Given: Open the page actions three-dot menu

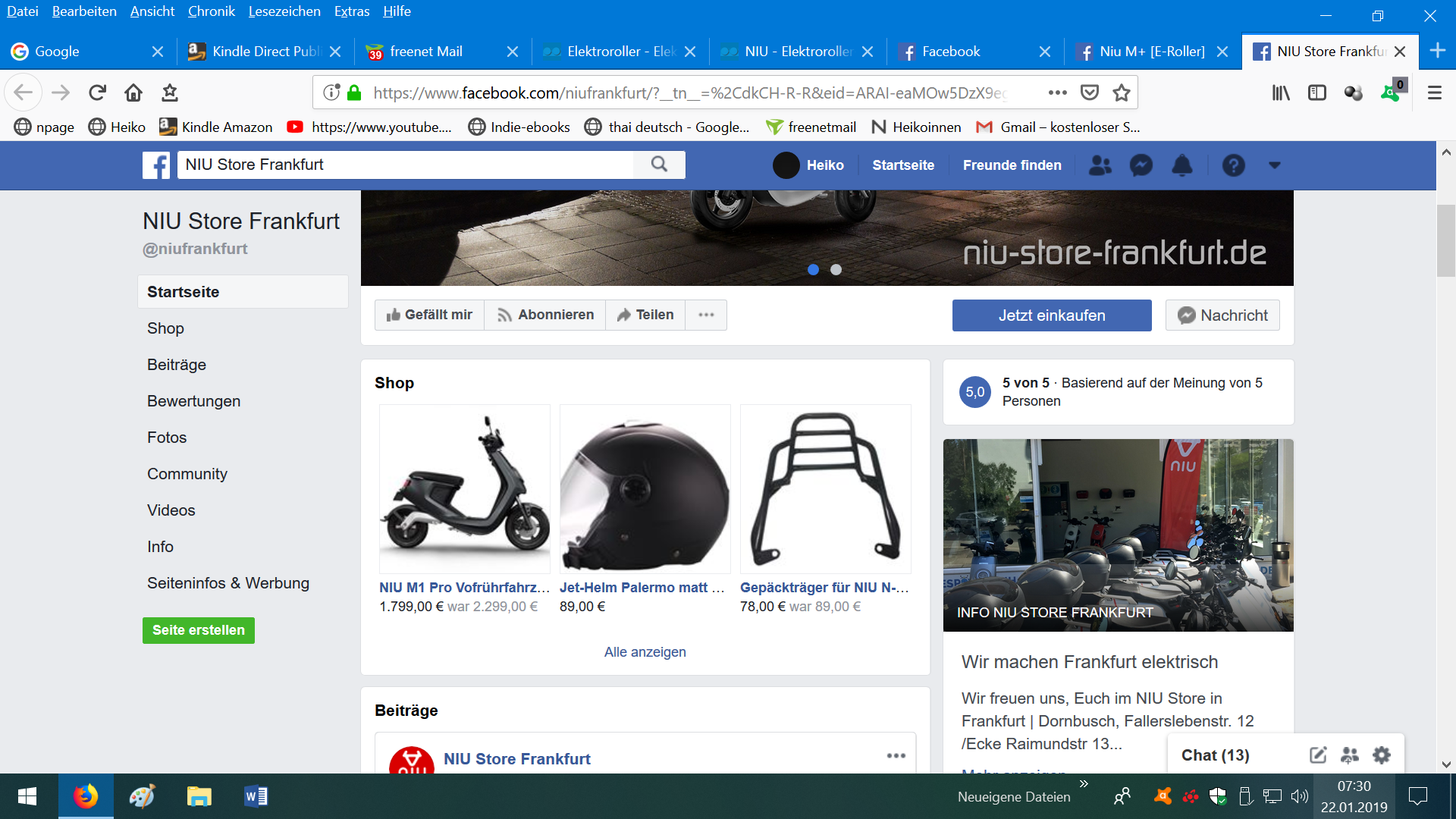Looking at the screenshot, I should pos(706,315).
